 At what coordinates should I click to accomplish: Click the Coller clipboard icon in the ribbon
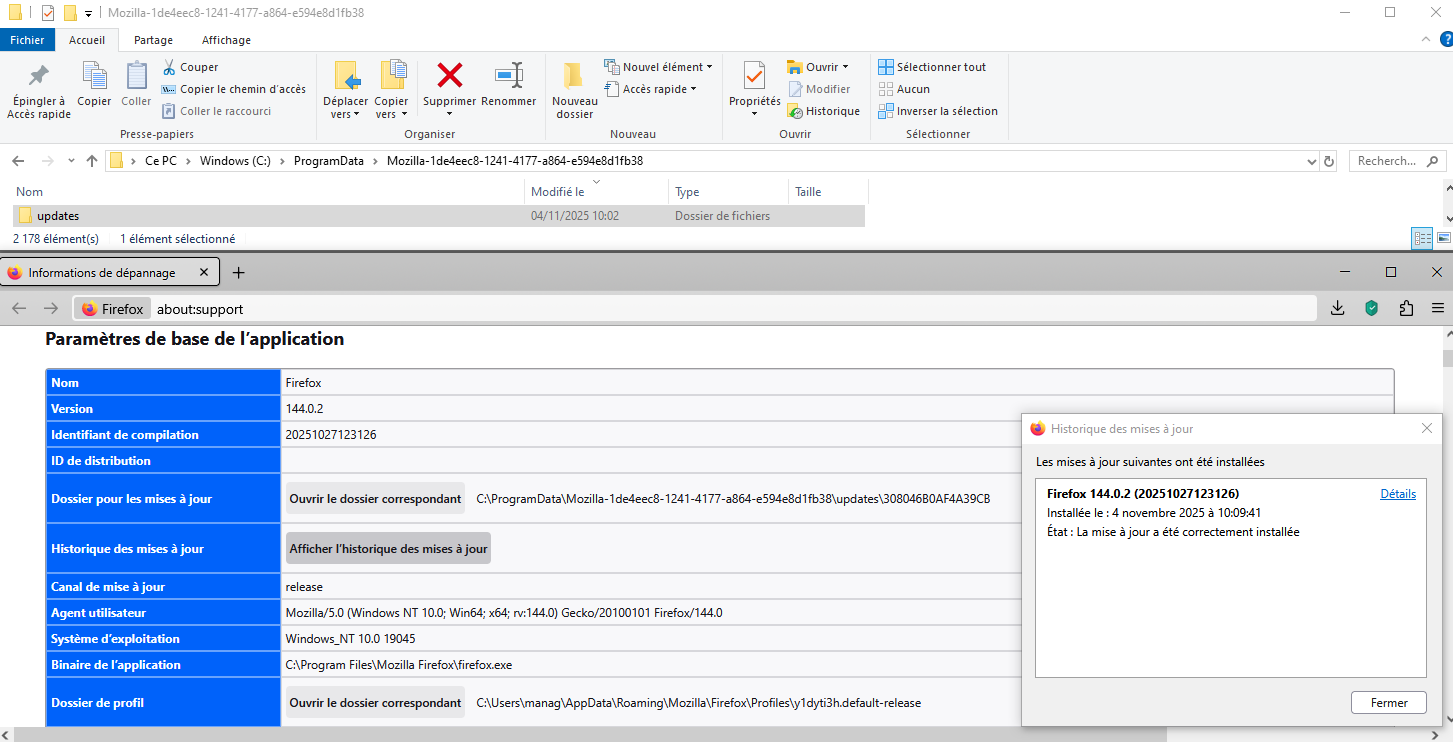click(136, 84)
